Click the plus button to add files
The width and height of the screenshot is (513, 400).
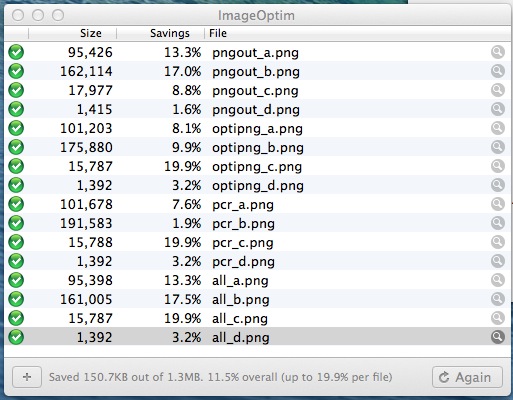27,377
